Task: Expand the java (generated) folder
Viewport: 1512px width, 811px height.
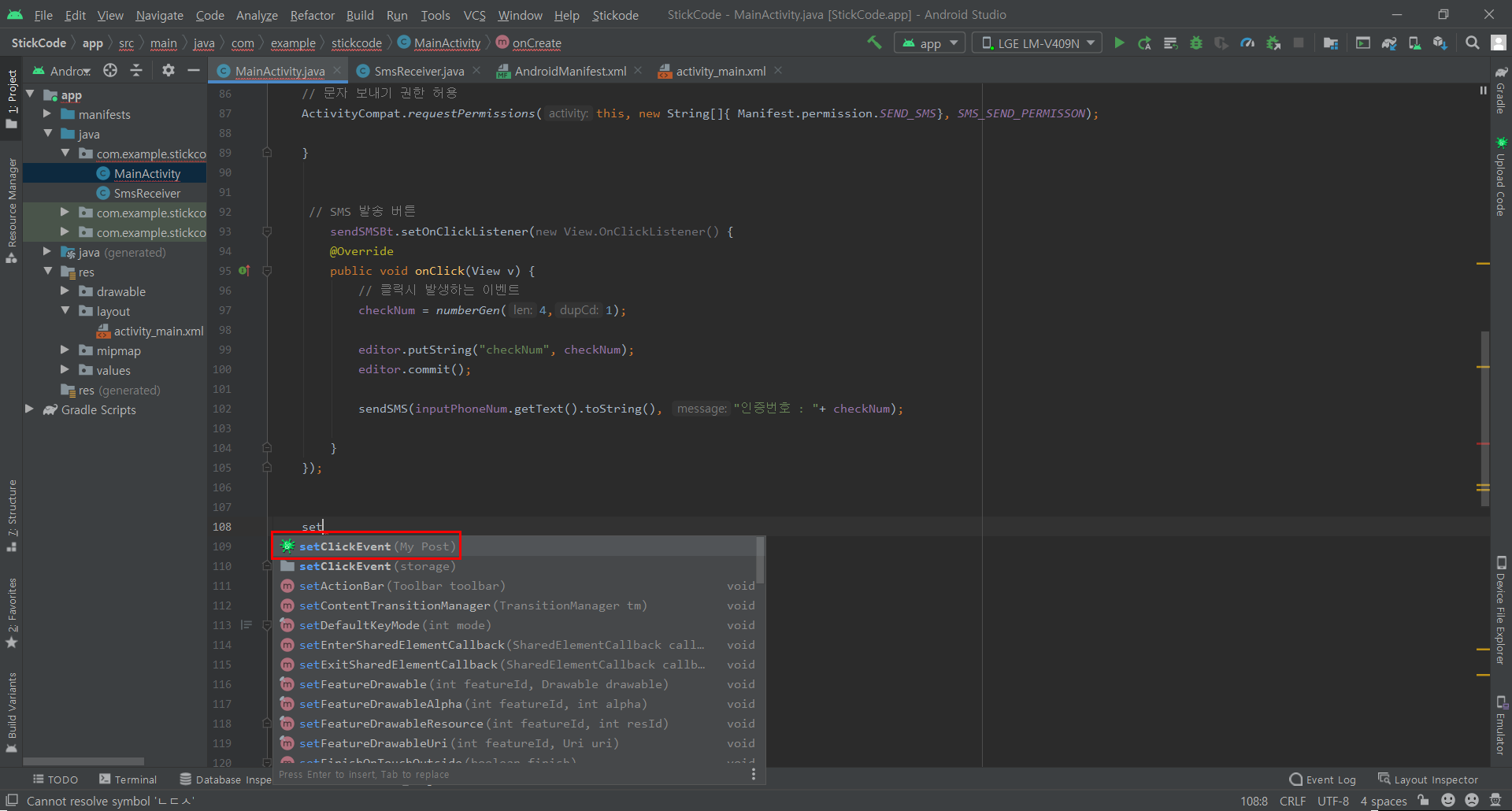Action: [x=47, y=252]
